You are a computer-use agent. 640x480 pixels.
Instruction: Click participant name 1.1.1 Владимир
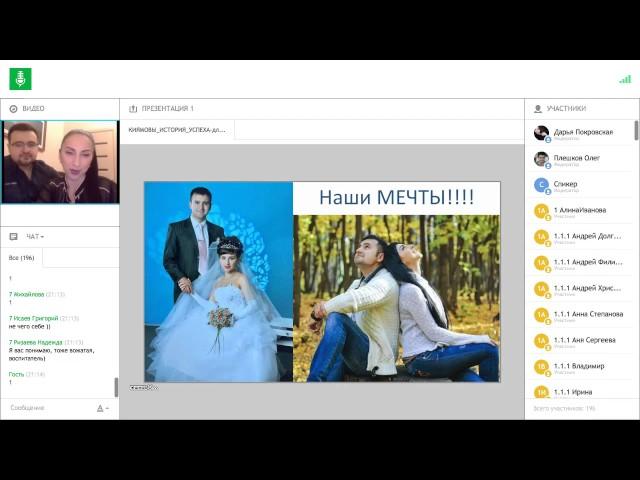coord(579,366)
